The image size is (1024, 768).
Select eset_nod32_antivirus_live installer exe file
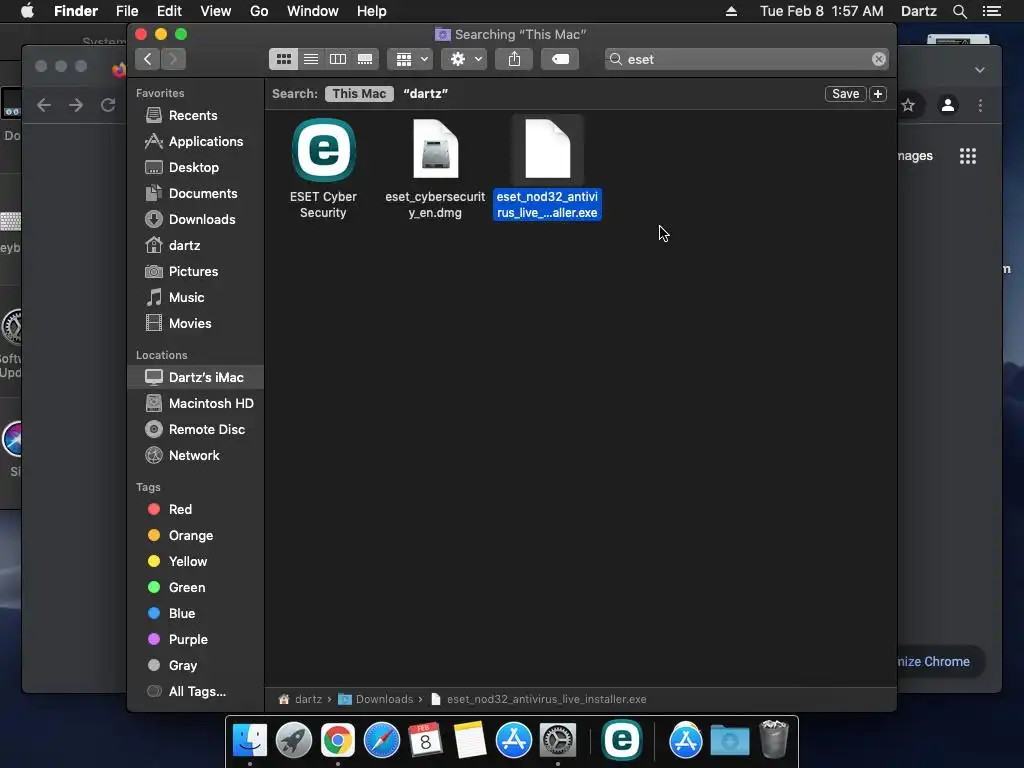(x=547, y=150)
